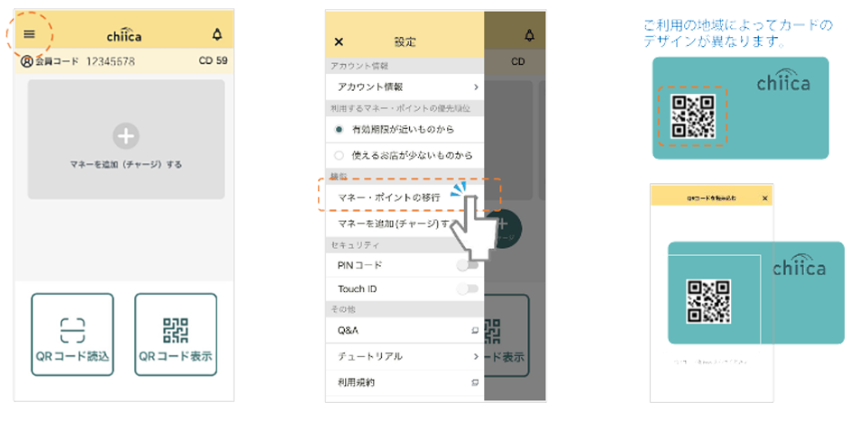Toggle the Touch ID switch
Screen dimensions: 860x426
pyautogui.click(x=468, y=289)
